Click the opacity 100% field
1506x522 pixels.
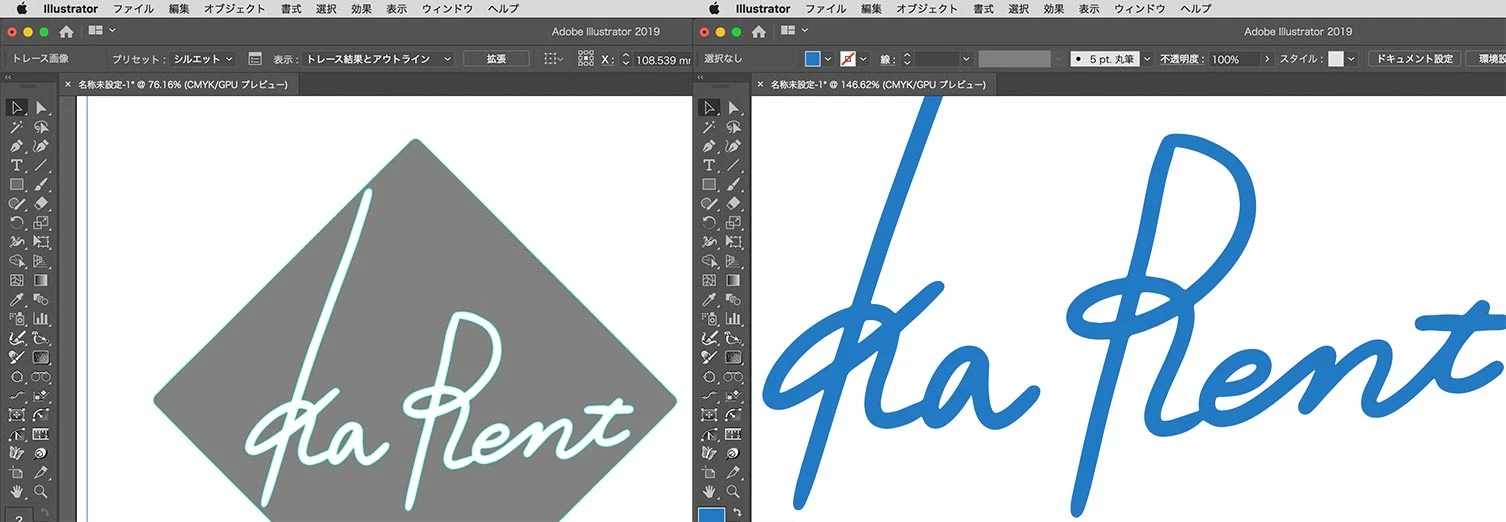(x=1235, y=59)
